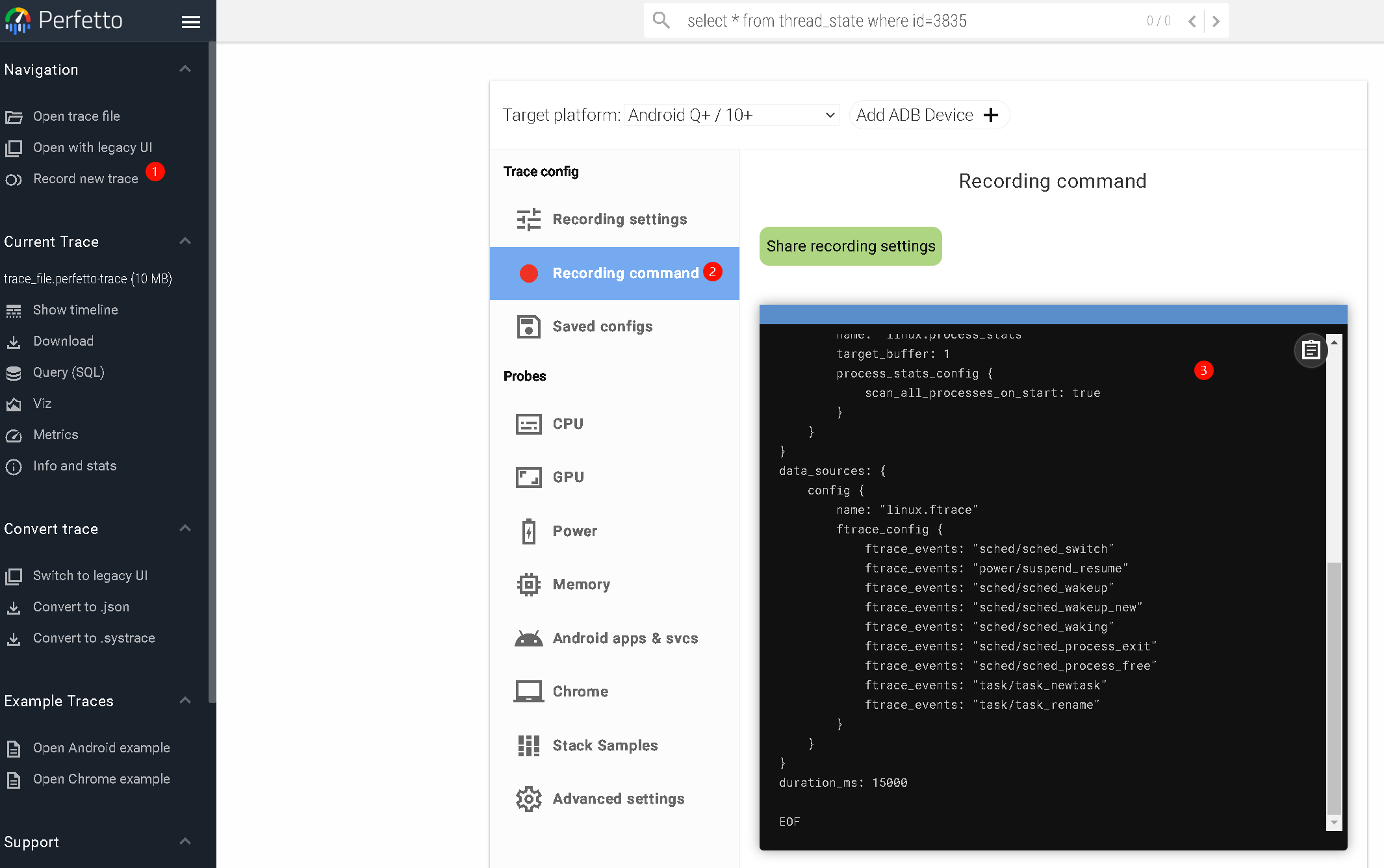Open the CPU probes section
The width and height of the screenshot is (1384, 868).
point(568,424)
